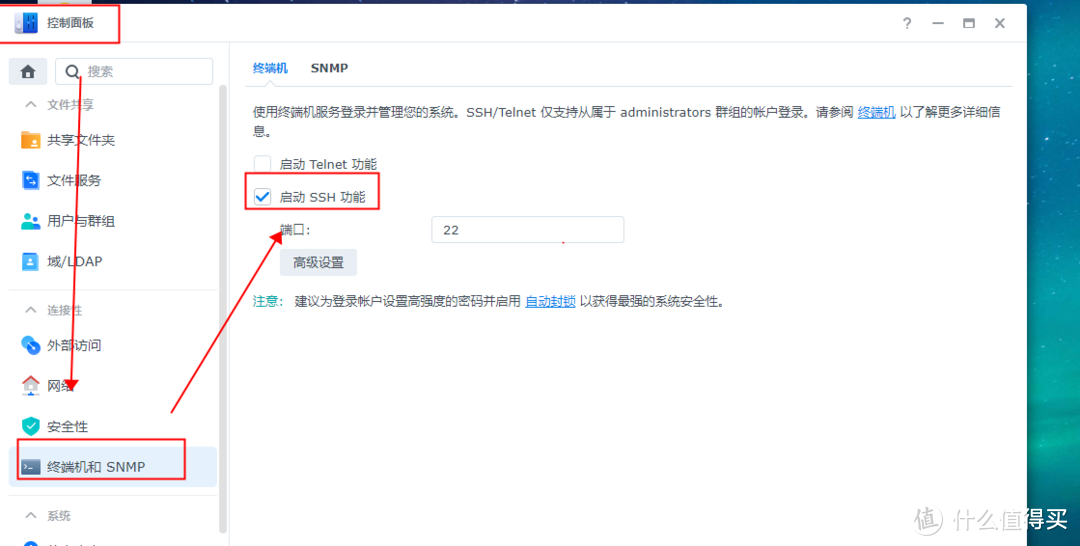This screenshot has width=1080, height=546.
Task: Switch to the 终端机 tab
Action: (271, 68)
